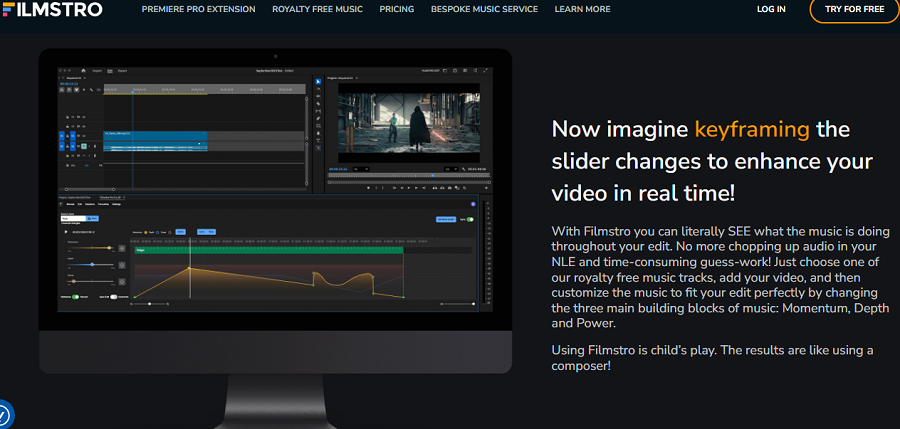Select the Pen tool in Premiere toolbar

point(318,118)
